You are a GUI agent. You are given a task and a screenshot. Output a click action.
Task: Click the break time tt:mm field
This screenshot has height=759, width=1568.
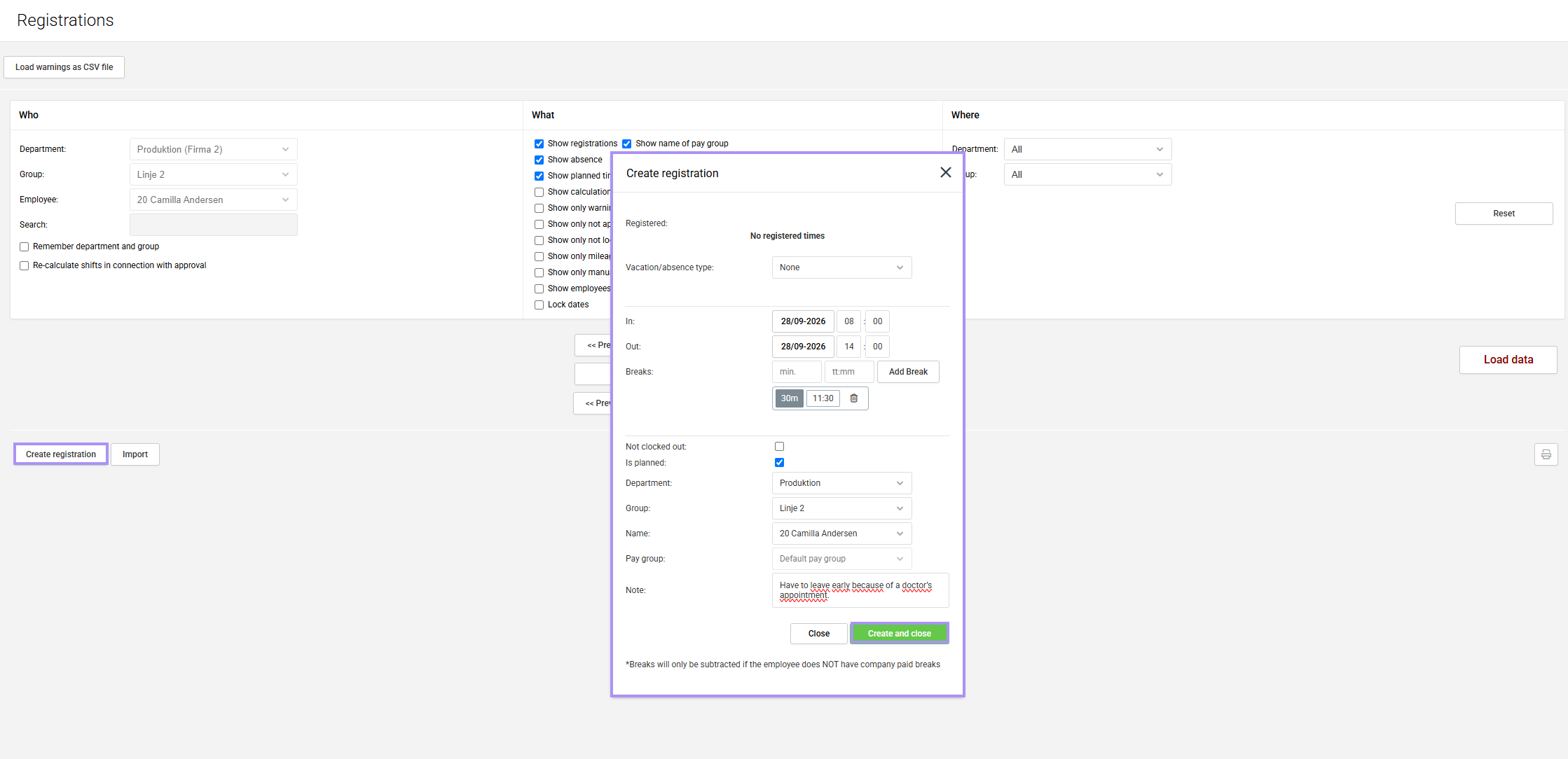pyautogui.click(x=849, y=372)
